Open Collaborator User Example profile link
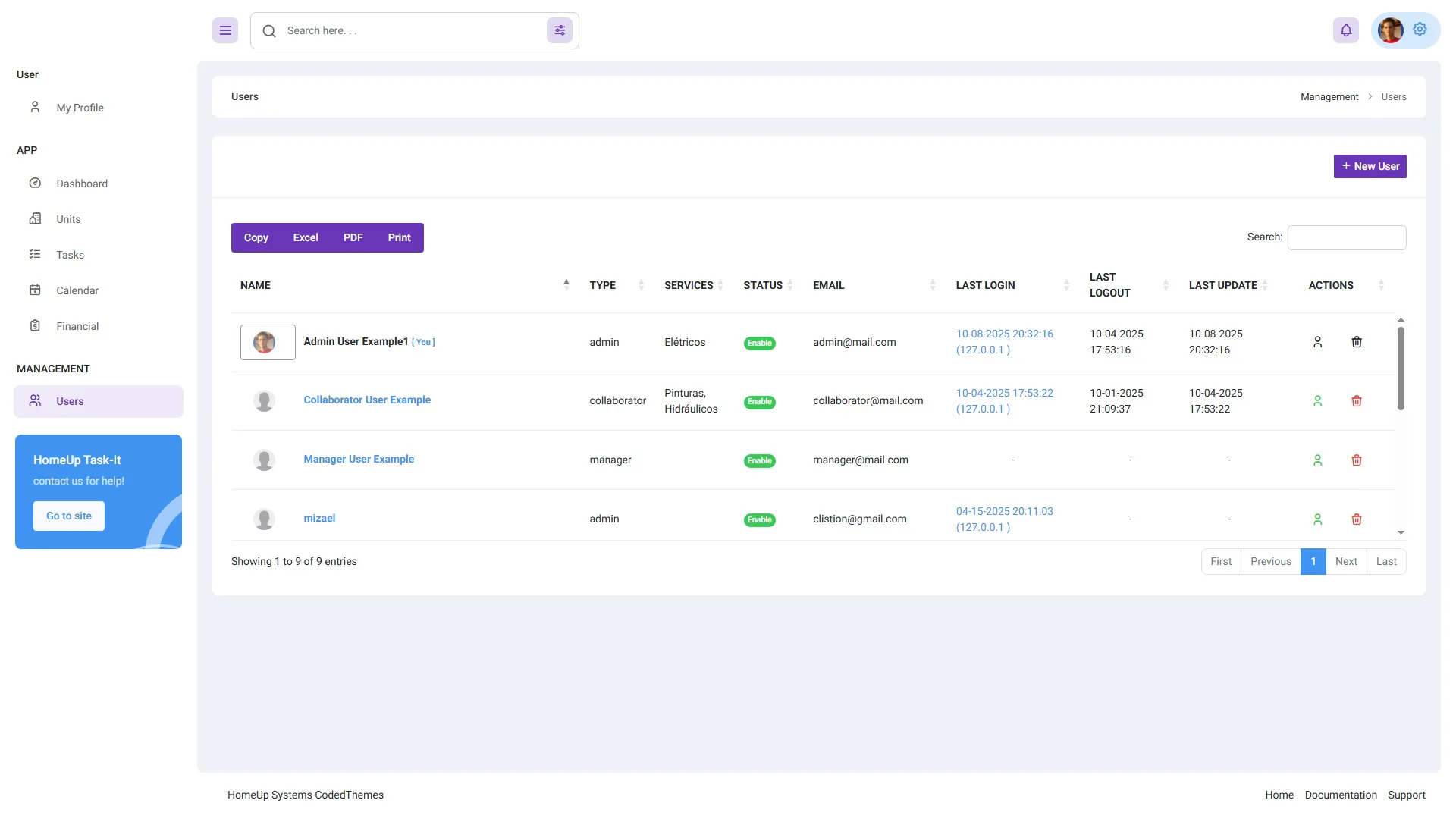Viewport: 1456px width, 819px height. point(367,400)
